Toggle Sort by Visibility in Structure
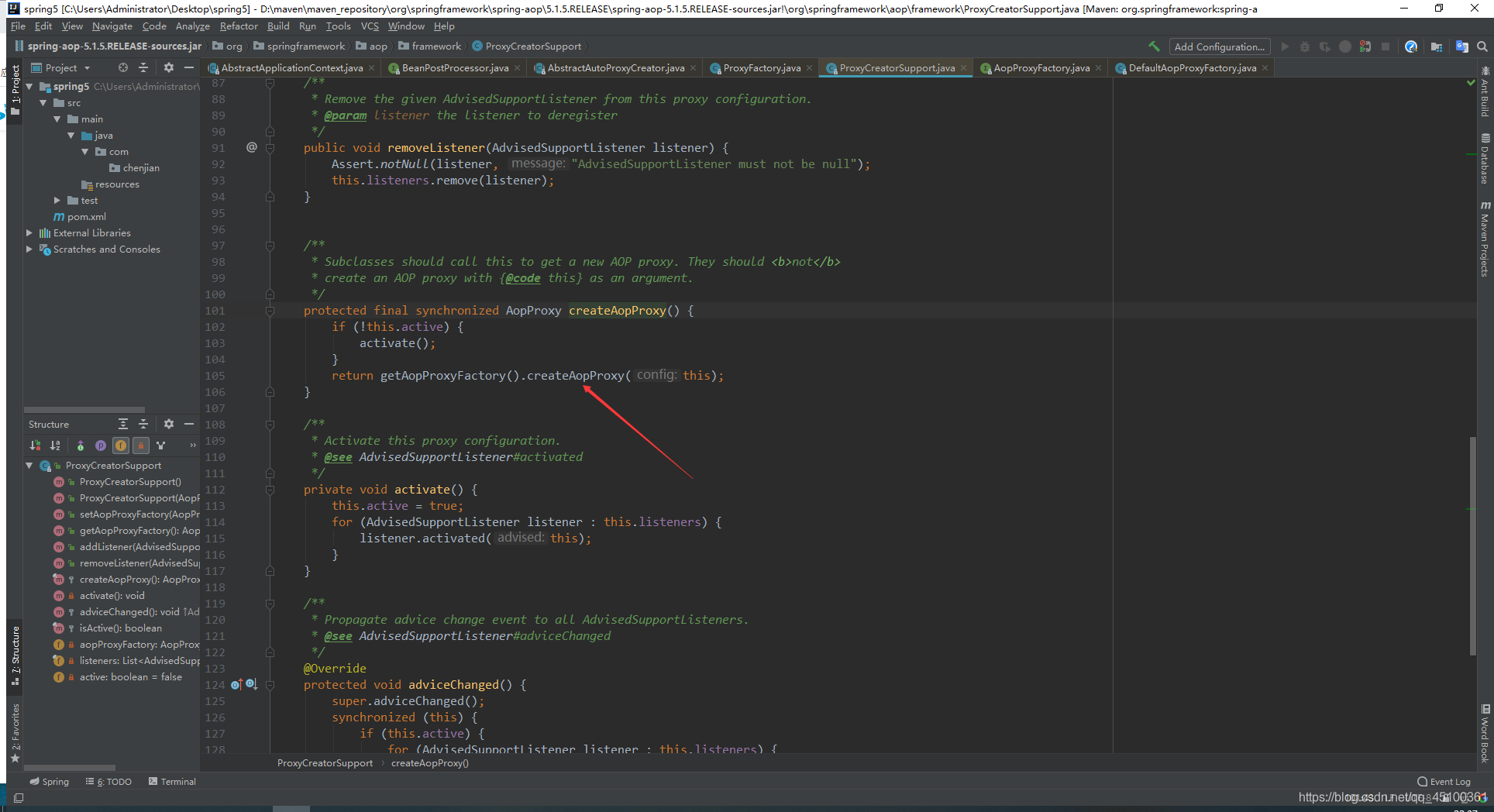 tap(35, 446)
